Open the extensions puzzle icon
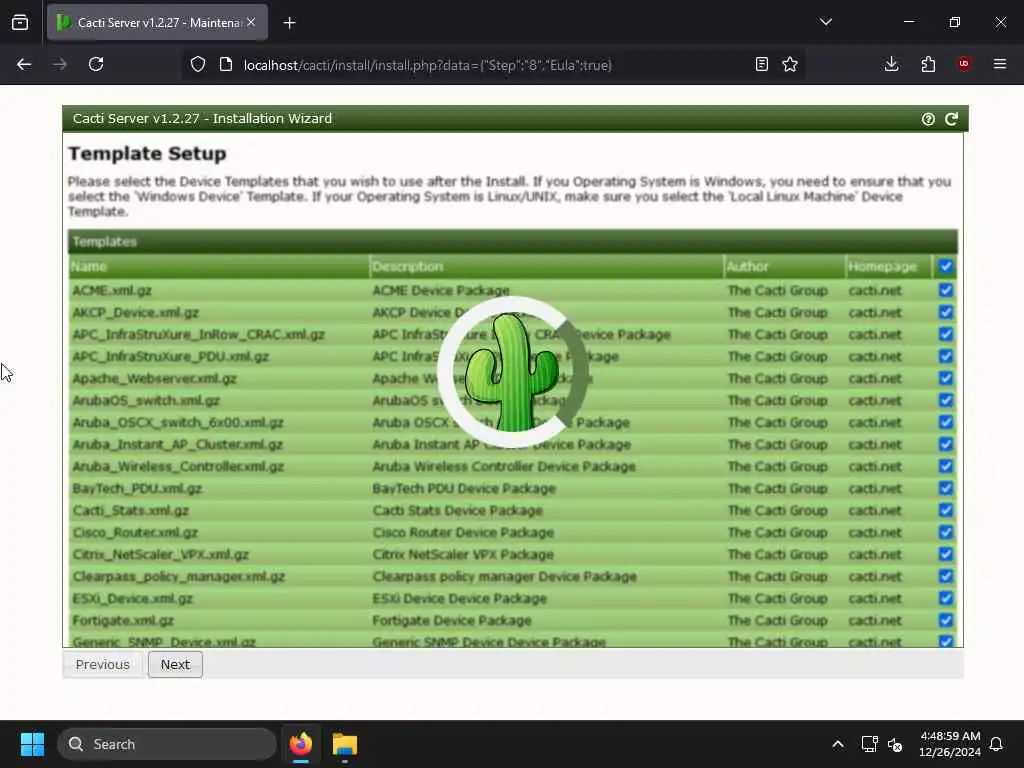This screenshot has height=768, width=1024. [928, 64]
